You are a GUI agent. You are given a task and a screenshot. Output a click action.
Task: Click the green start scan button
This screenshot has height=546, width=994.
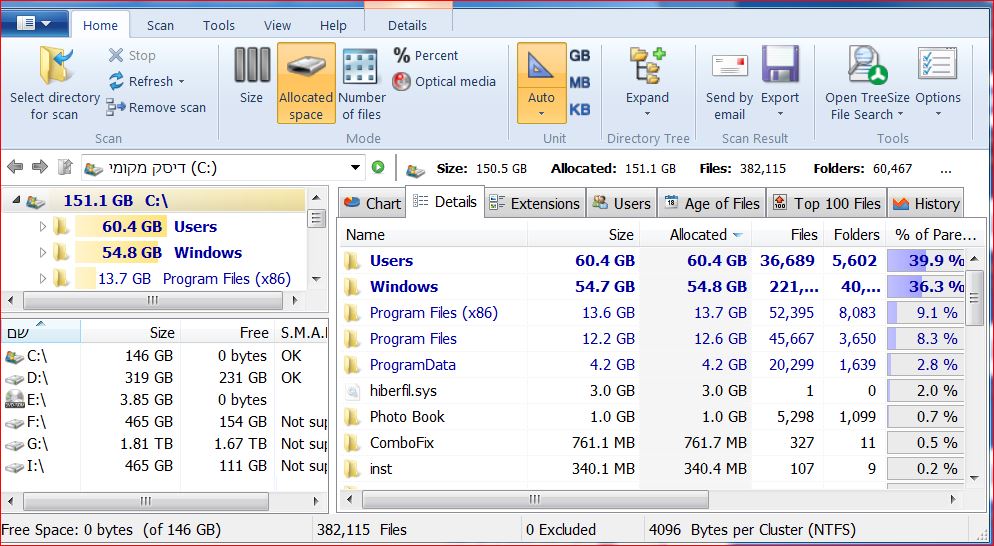coord(378,167)
